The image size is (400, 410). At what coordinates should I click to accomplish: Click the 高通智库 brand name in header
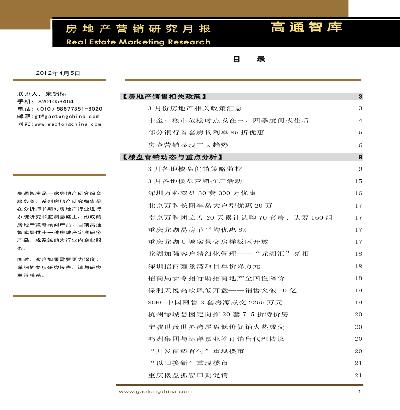(x=306, y=27)
